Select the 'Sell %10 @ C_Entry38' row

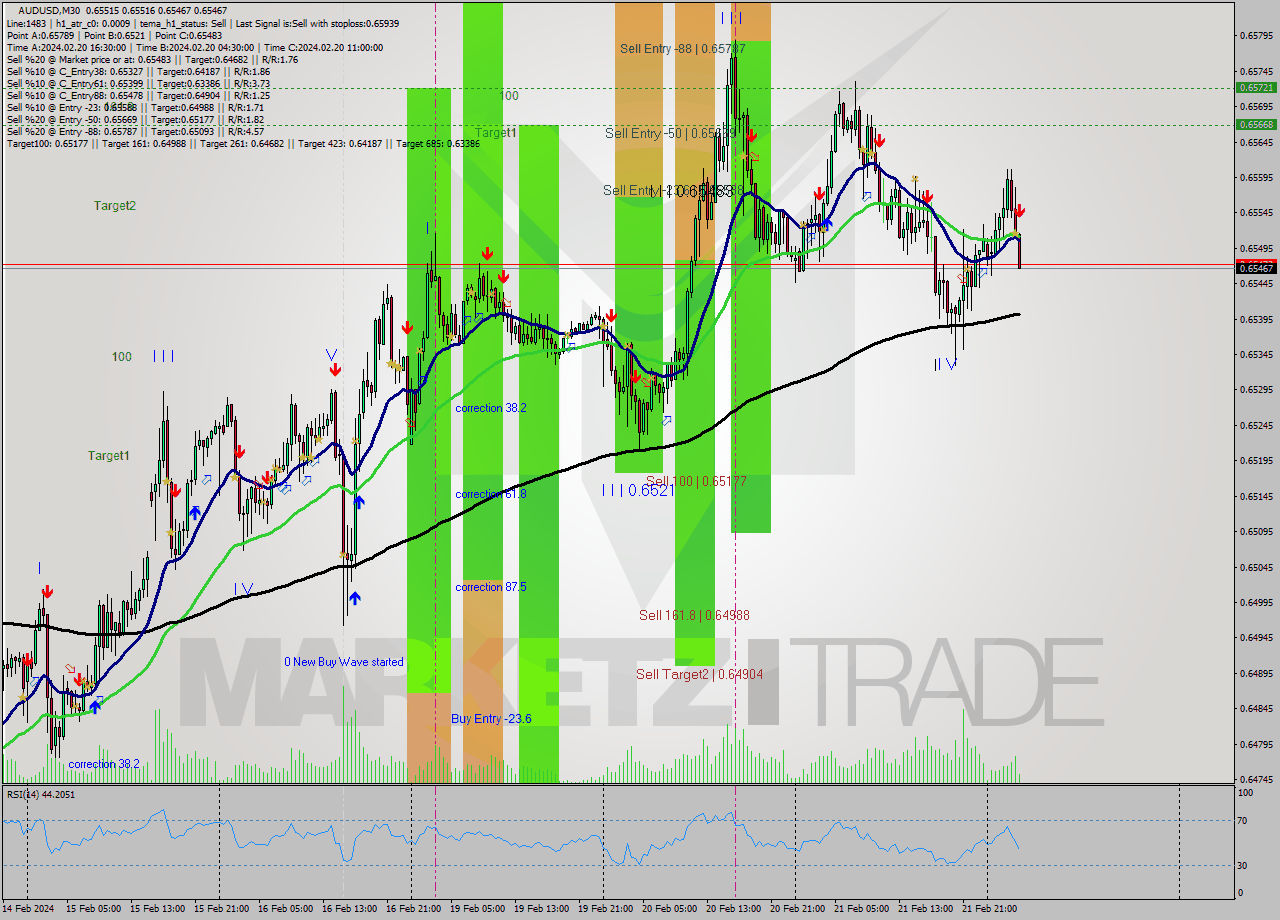pyautogui.click(x=138, y=71)
